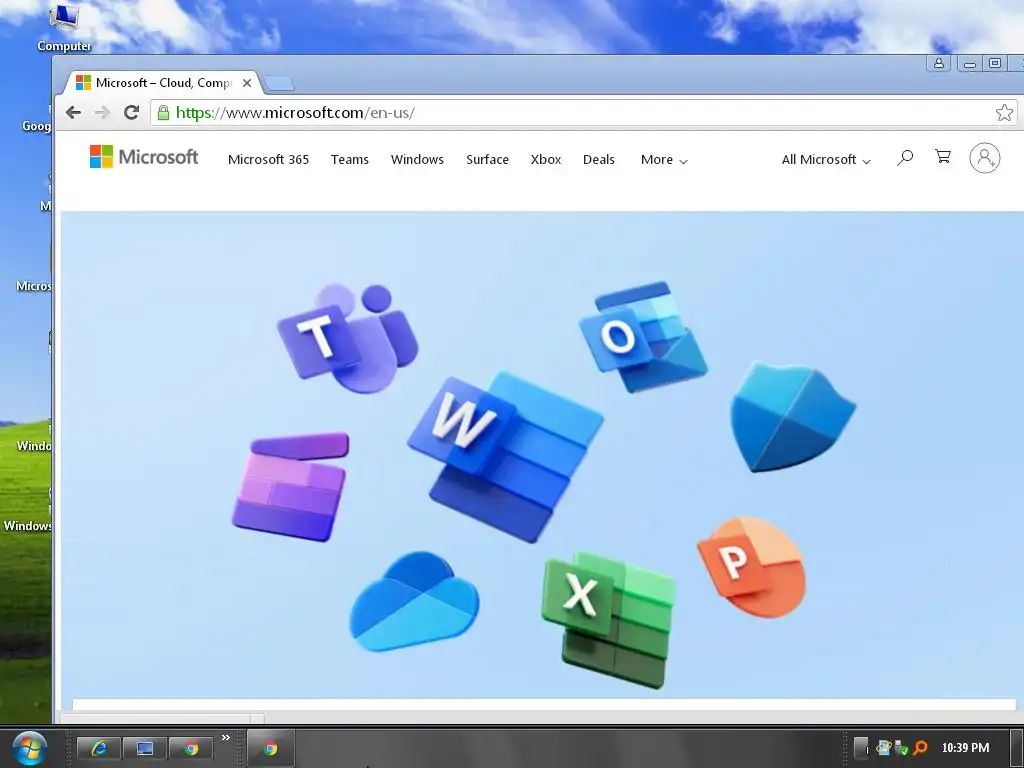
Task: Launch Internet Explorer from the quick launch bar
Action: coord(99,748)
